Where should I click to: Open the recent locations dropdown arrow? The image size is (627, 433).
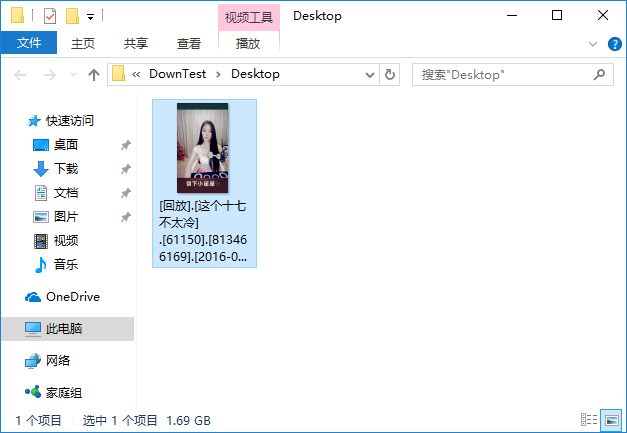click(73, 75)
